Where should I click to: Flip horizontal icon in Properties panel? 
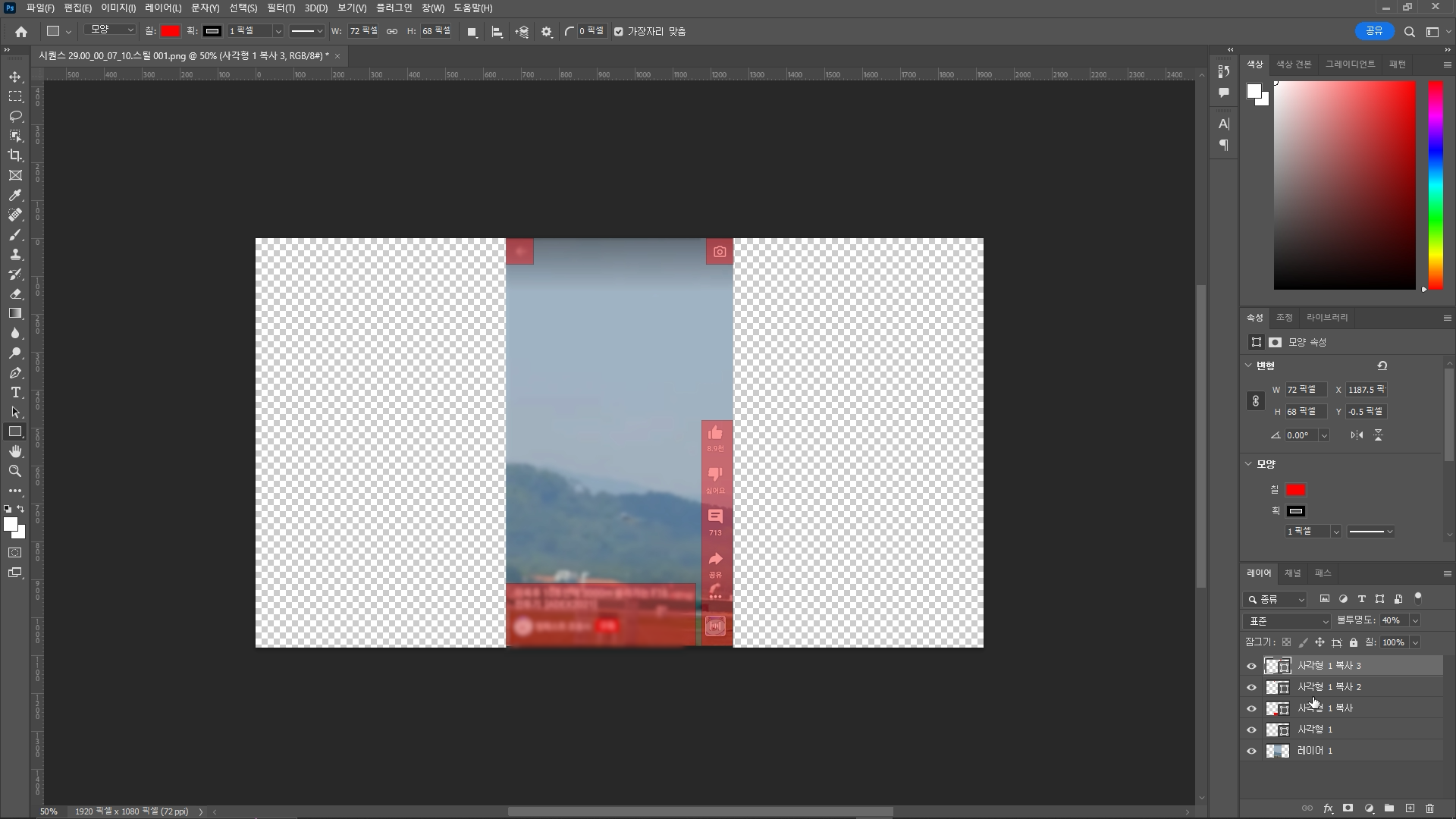point(1357,435)
